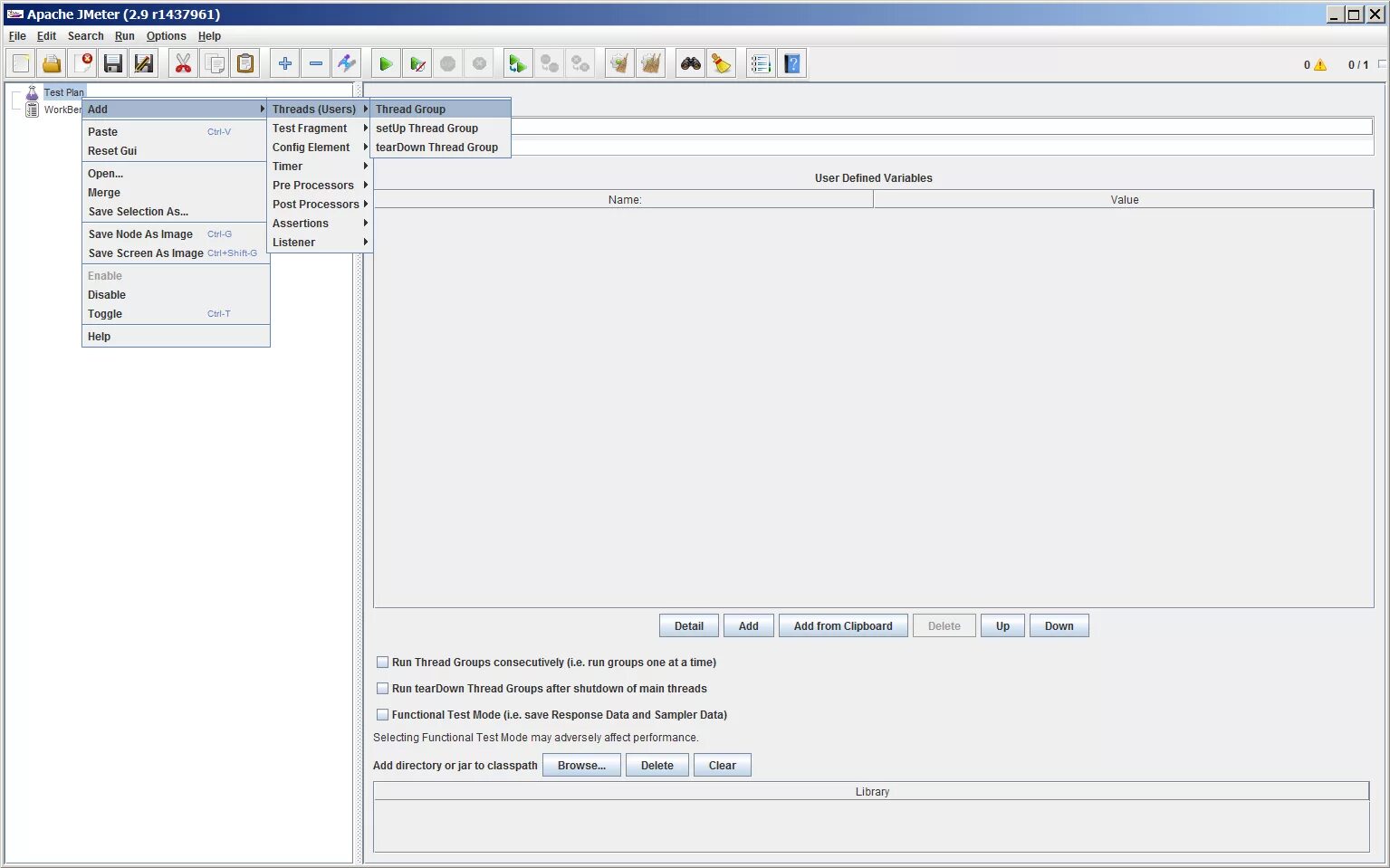1390x868 pixels.
Task: Click the Toggle element toolbar icon
Action: [x=347, y=63]
